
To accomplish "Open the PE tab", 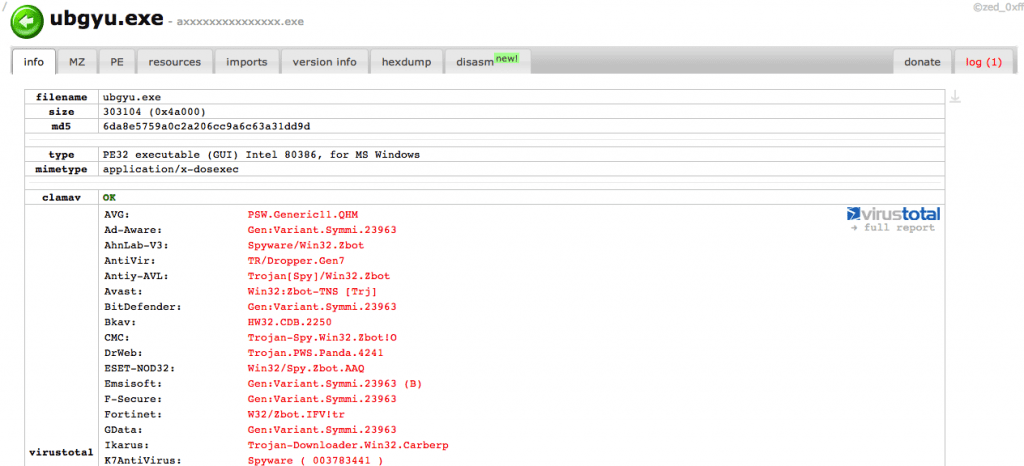I will (117, 62).
